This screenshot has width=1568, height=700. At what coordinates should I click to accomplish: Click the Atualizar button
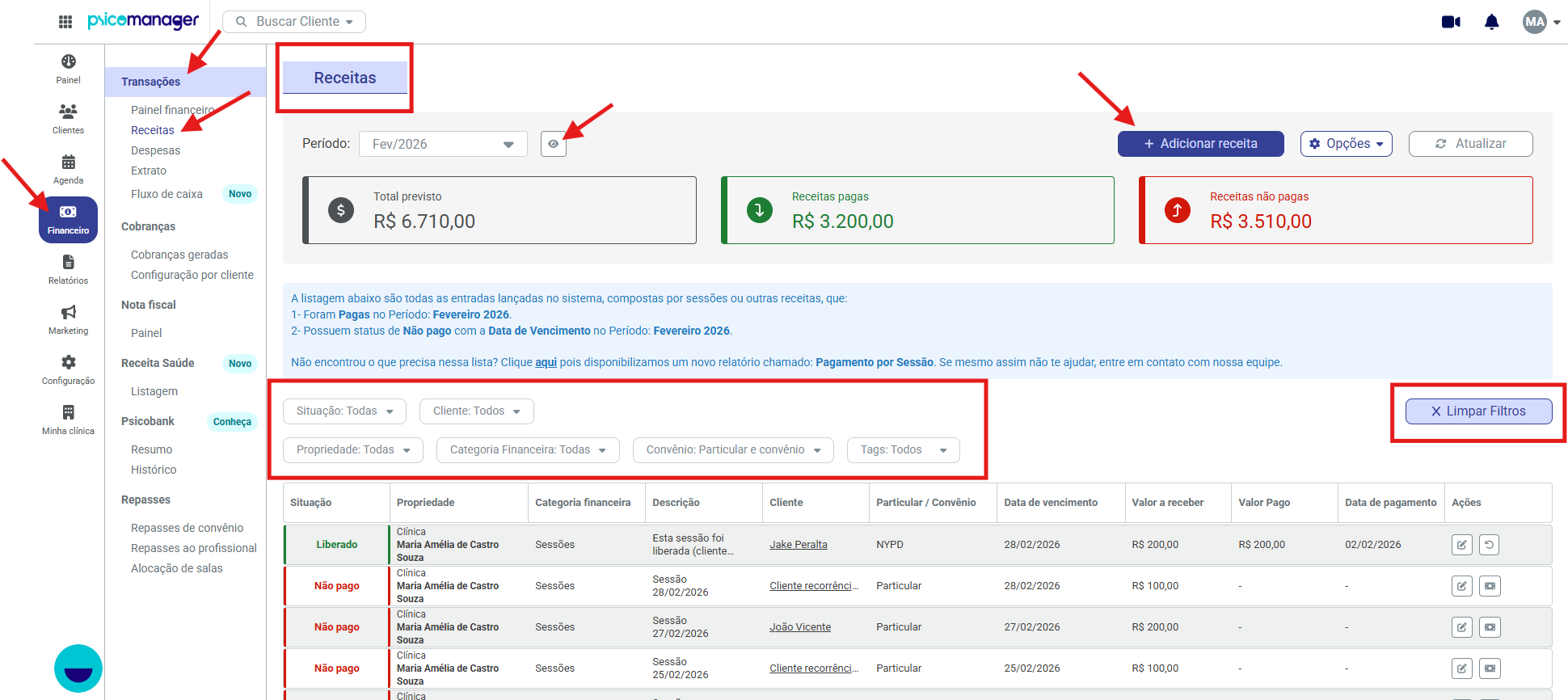(x=1471, y=144)
